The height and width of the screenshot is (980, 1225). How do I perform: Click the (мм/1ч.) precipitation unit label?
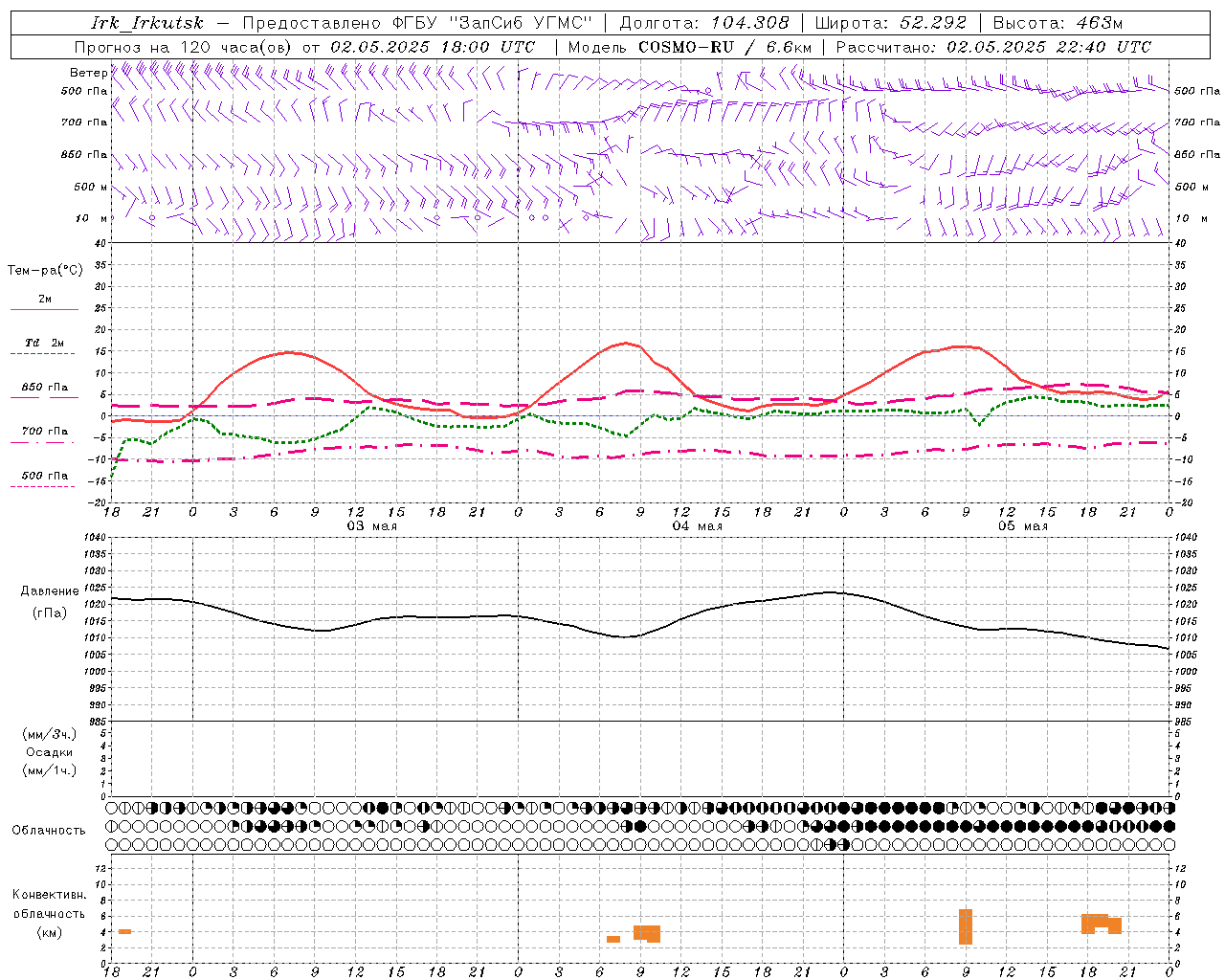click(x=50, y=770)
